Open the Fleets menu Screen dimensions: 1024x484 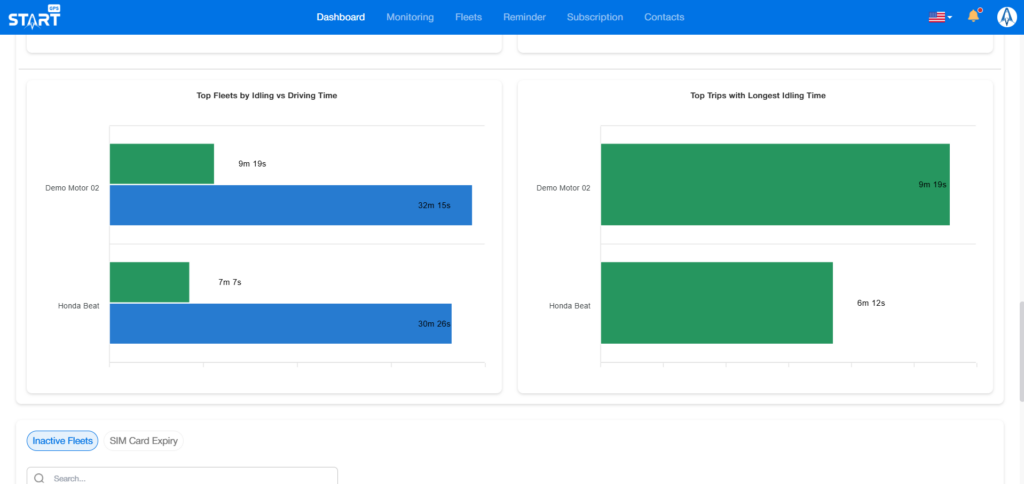(468, 17)
